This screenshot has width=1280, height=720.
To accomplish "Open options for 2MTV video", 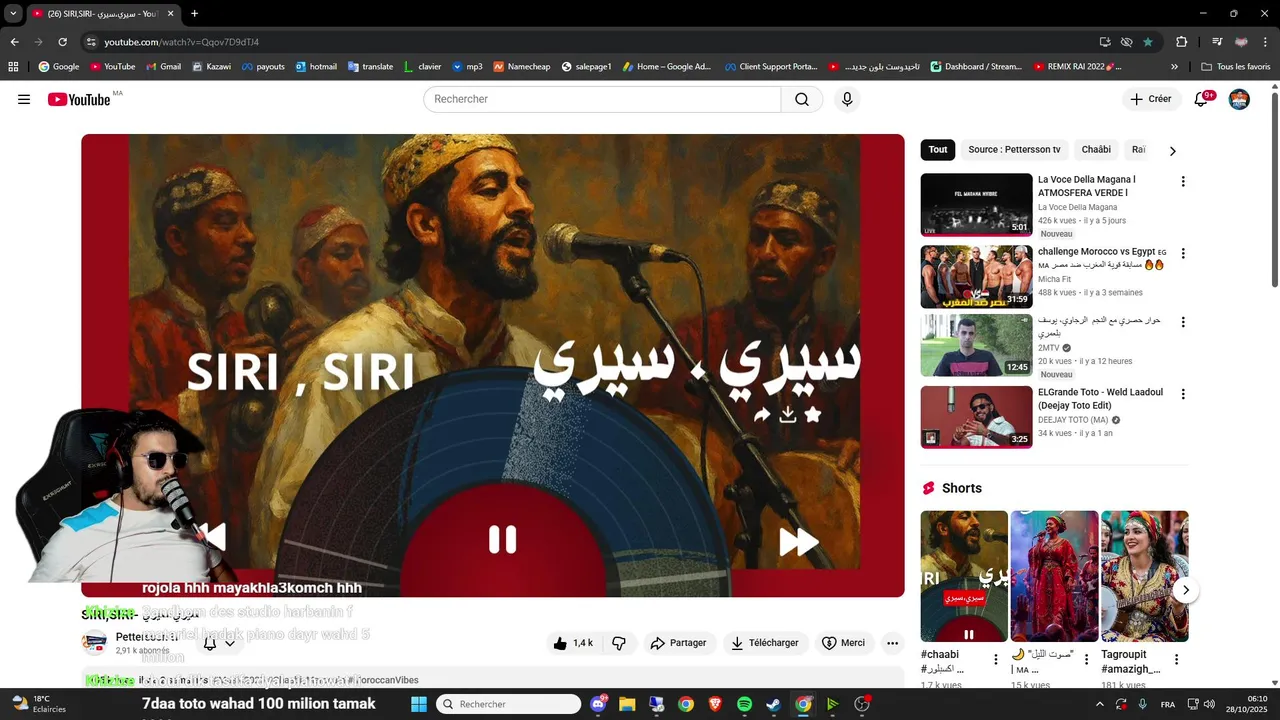I will [1183, 323].
